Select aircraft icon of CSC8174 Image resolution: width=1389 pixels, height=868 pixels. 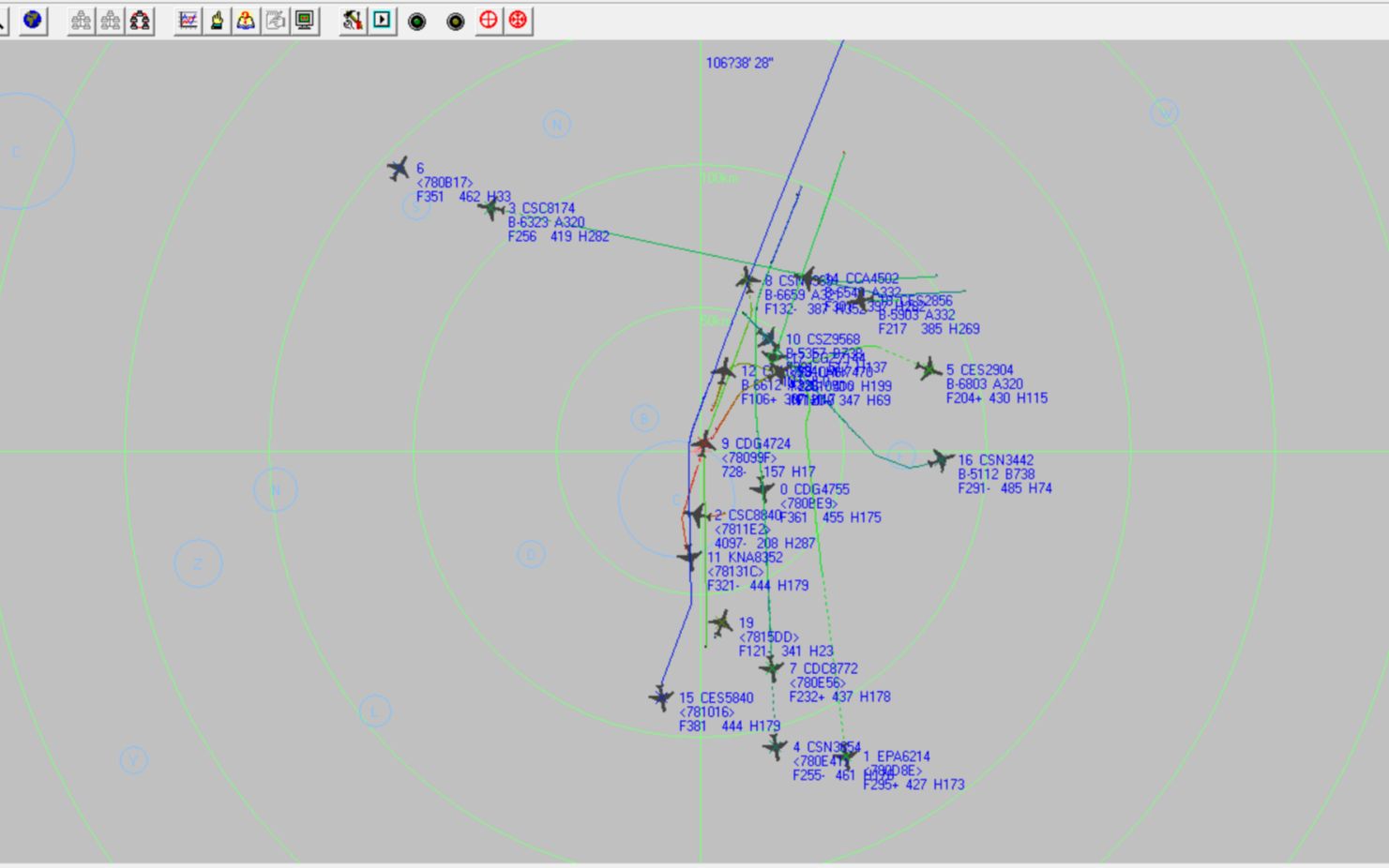coord(491,208)
